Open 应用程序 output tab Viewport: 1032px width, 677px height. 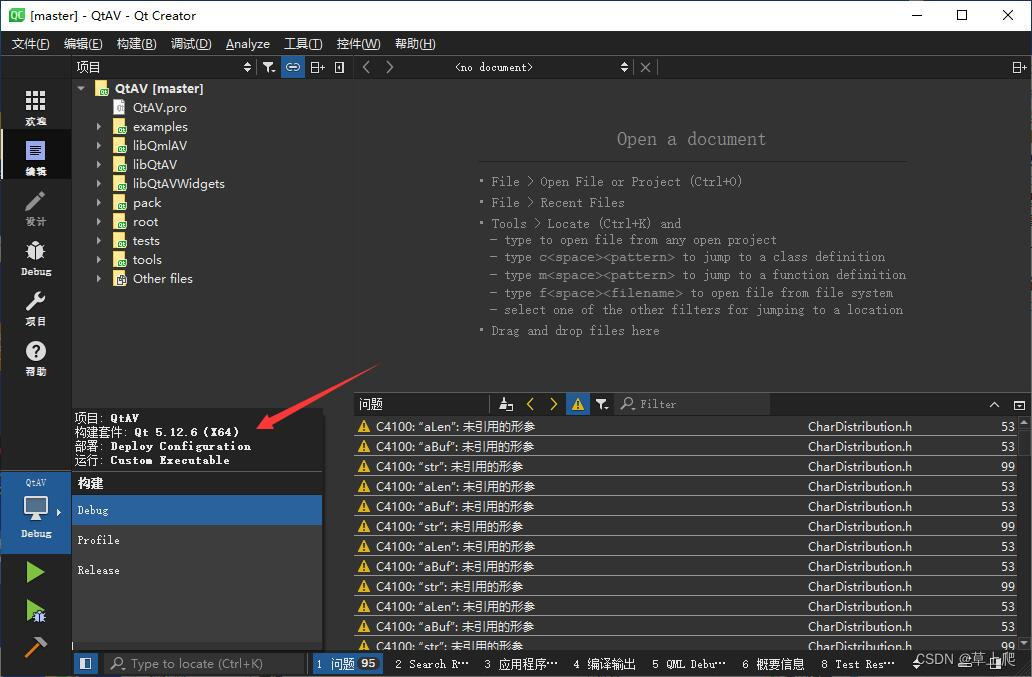[521, 664]
